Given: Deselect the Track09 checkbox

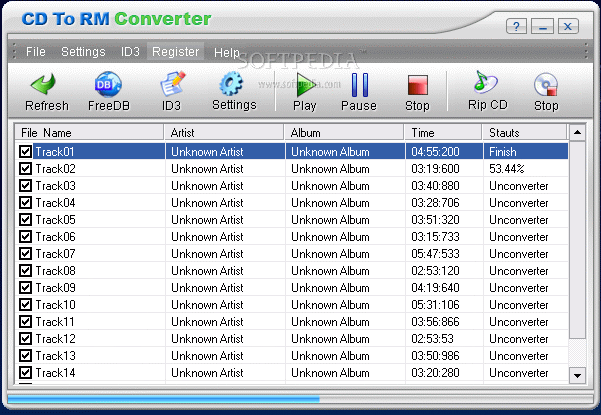Looking at the screenshot, I should pos(25,287).
